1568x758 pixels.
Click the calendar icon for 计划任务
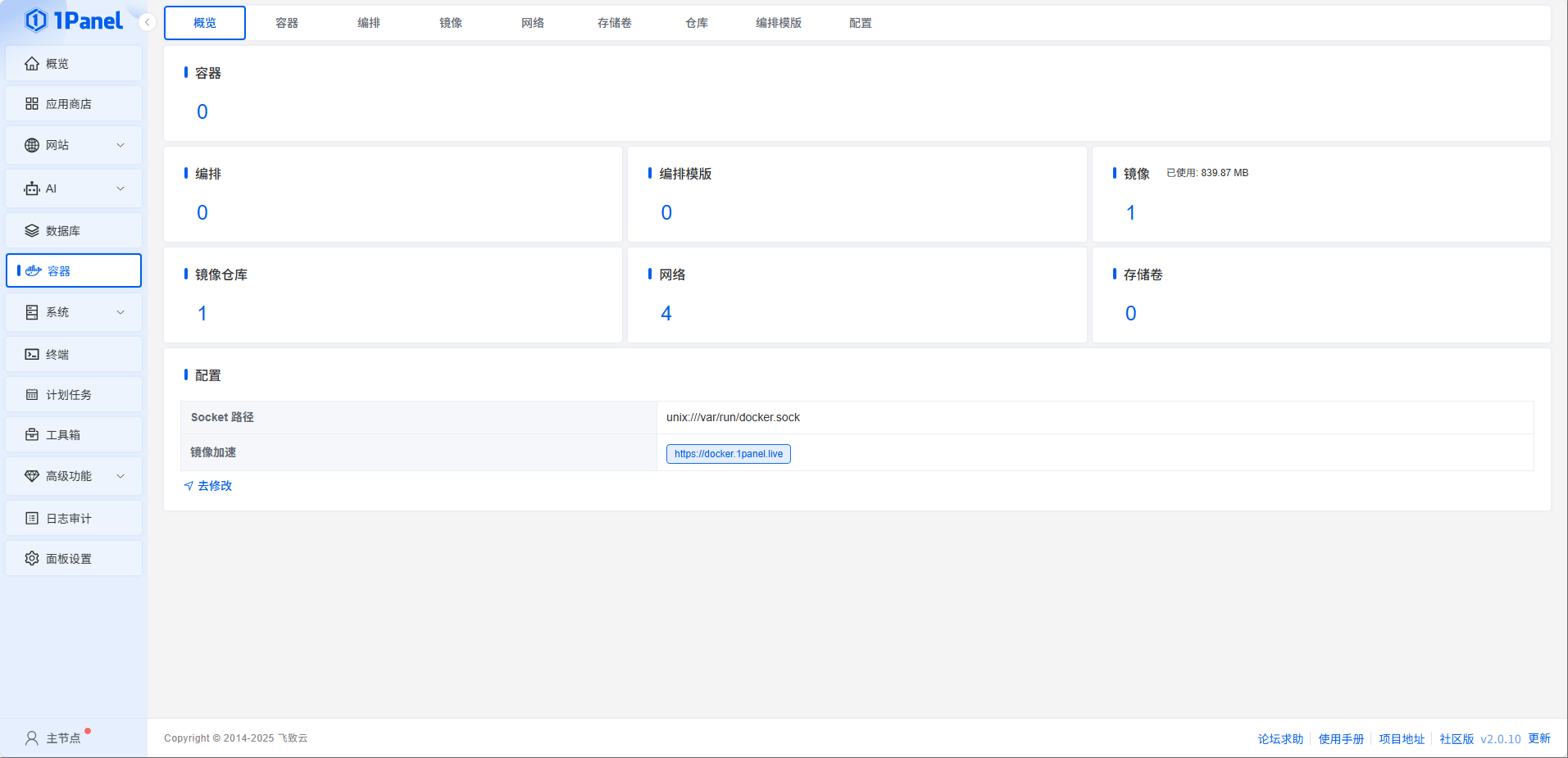coord(32,395)
